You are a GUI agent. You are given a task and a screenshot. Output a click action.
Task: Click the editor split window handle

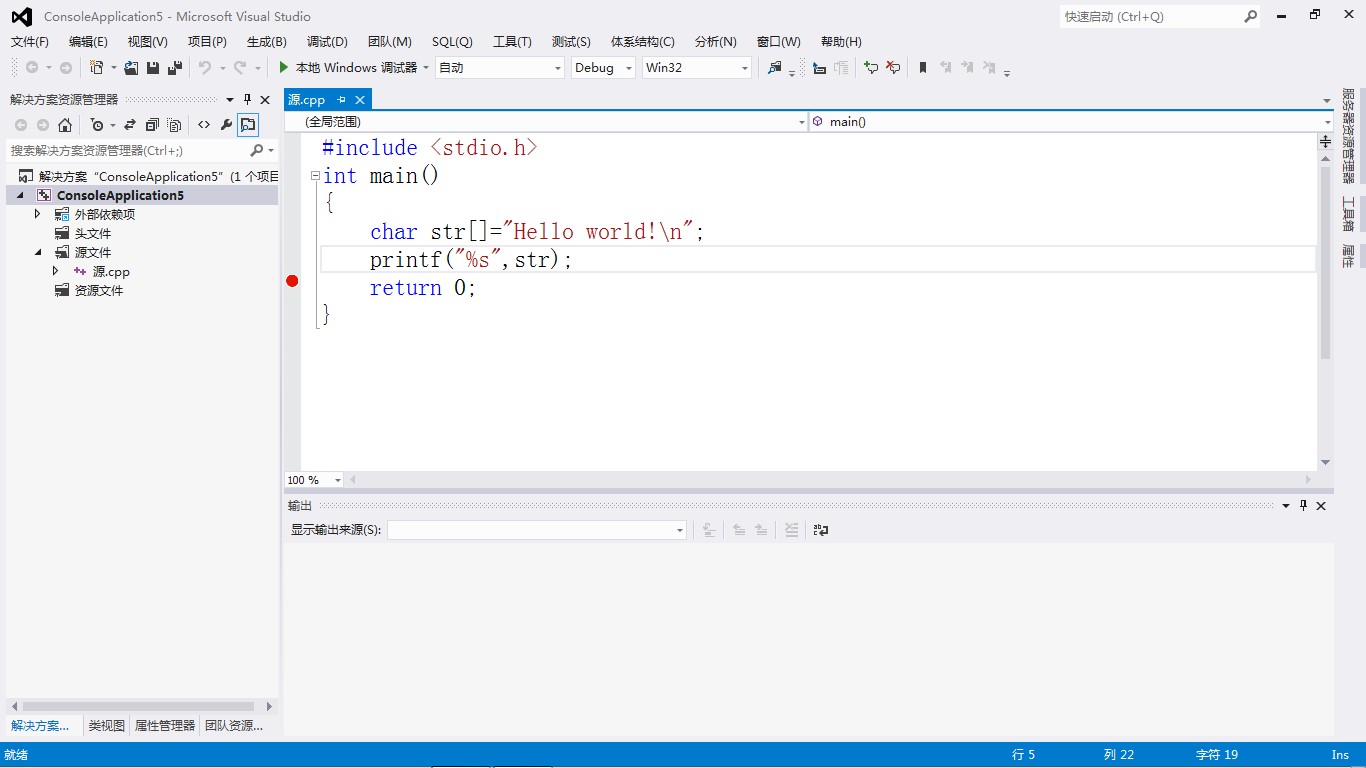[1325, 141]
